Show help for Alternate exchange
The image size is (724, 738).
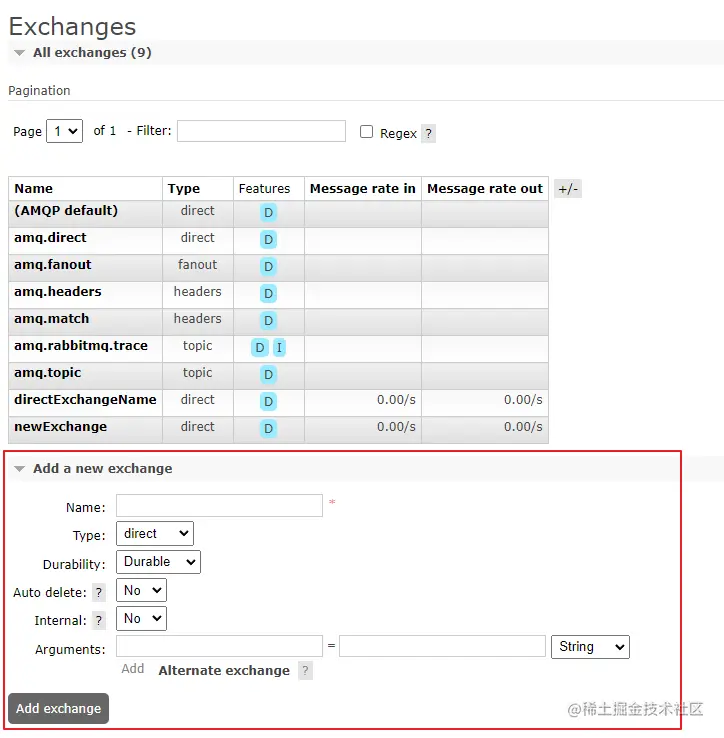click(305, 671)
